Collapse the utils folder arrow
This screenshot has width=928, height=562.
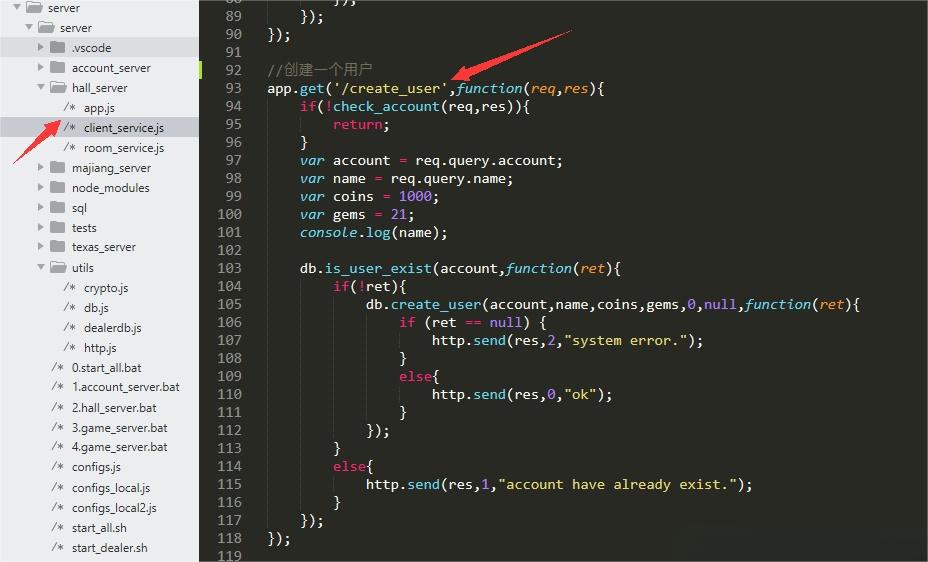[x=41, y=267]
